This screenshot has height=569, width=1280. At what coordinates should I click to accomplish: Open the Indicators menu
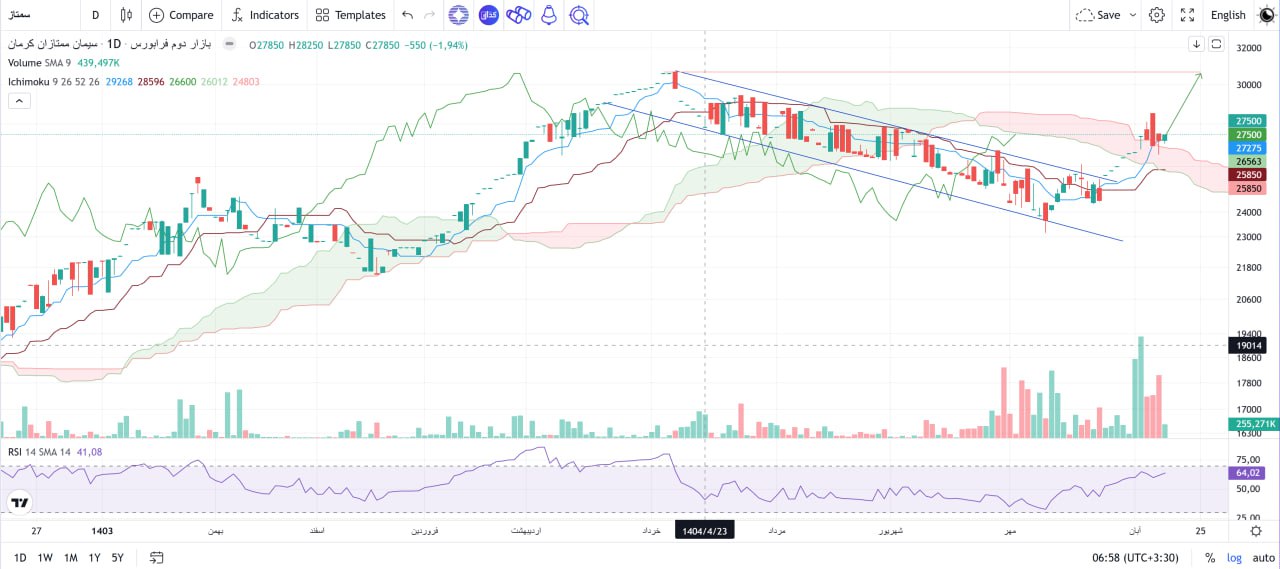point(265,15)
